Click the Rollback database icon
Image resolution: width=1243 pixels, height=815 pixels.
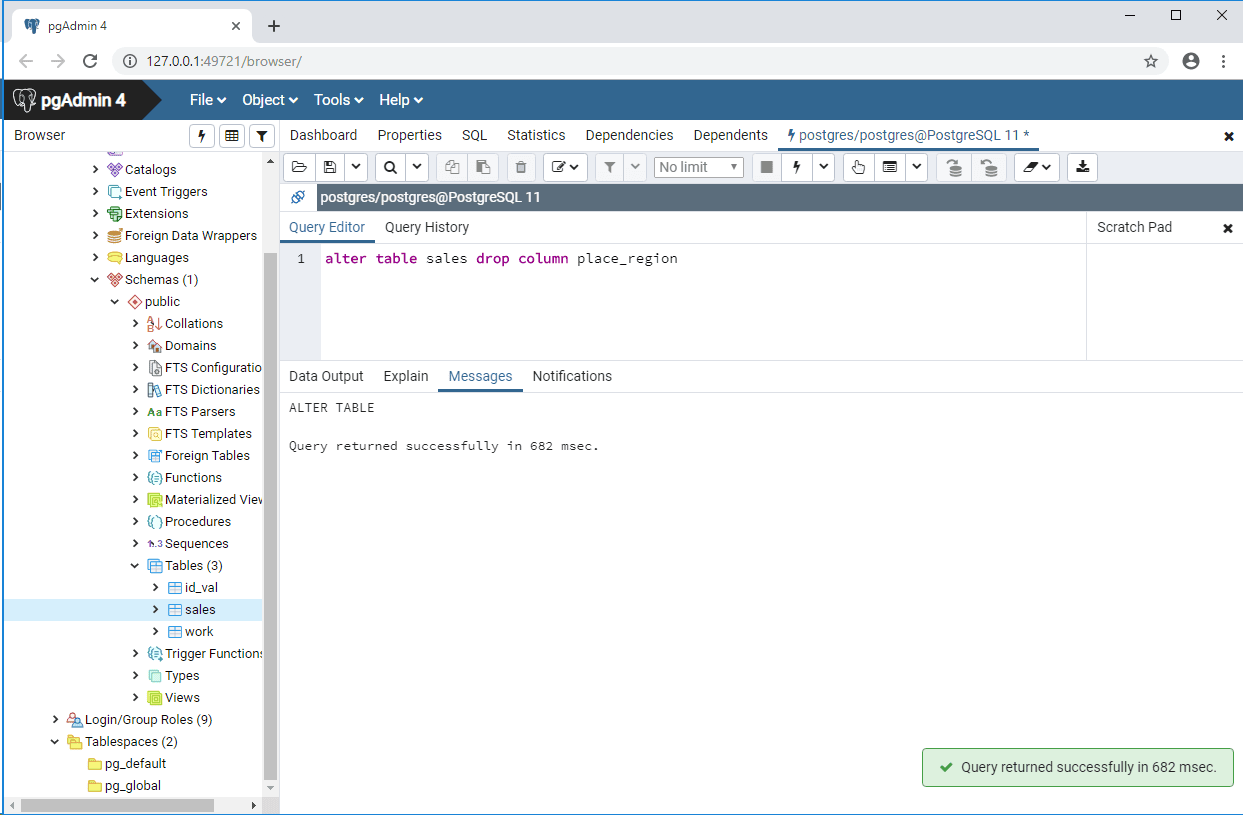click(x=989, y=167)
